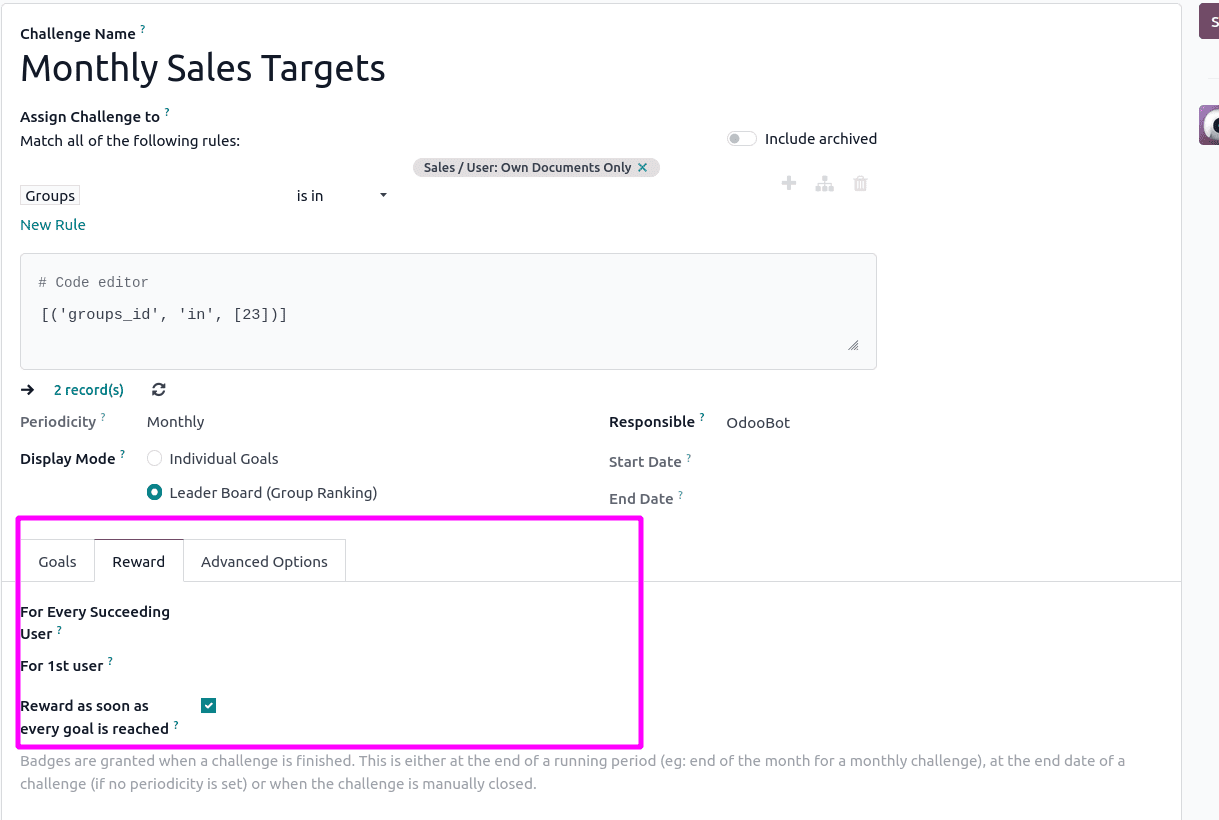Remove the Sales User Own Documents Only tag

tap(644, 167)
